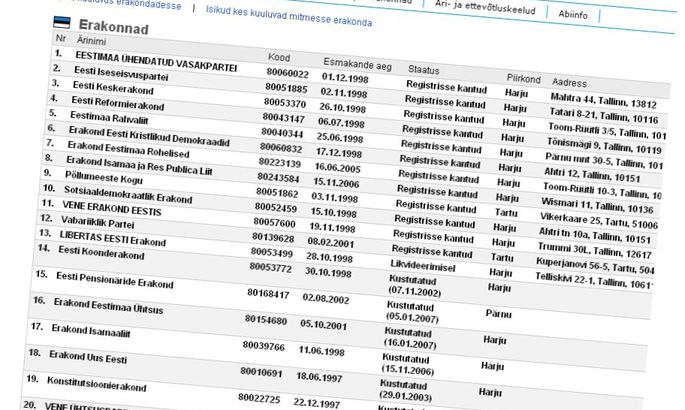The height and width of the screenshot is (410, 685).
Task: Click address Tatari 8-21, Tallinn
Action: pyautogui.click(x=603, y=116)
